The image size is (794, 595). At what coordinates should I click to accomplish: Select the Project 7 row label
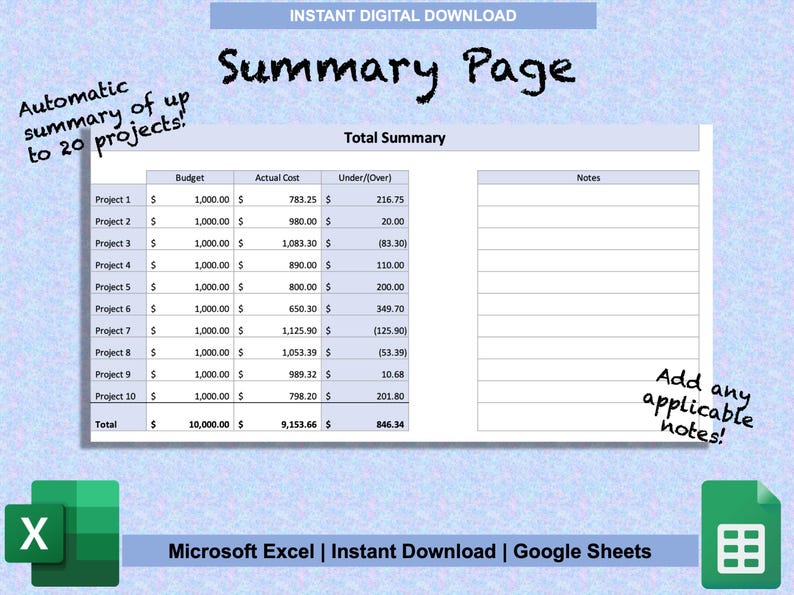click(118, 327)
